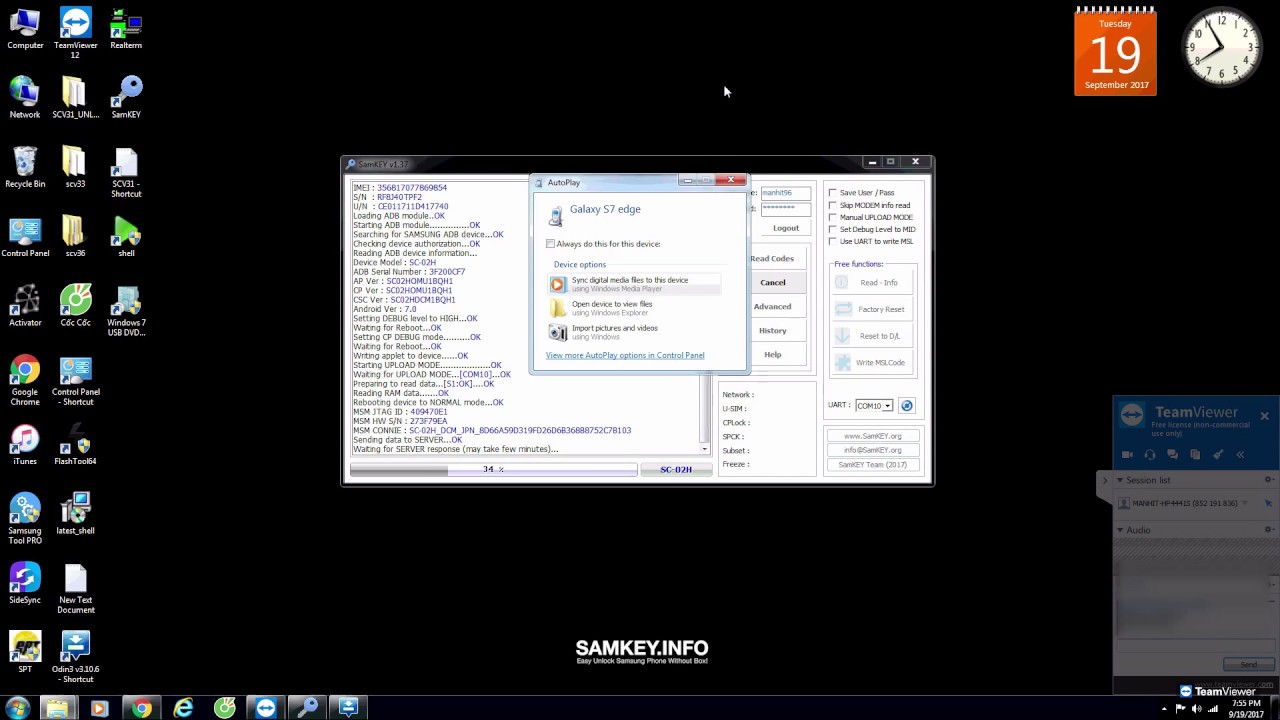The width and height of the screenshot is (1280, 720).
Task: Click the SamKEY password field
Action: [x=785, y=208]
